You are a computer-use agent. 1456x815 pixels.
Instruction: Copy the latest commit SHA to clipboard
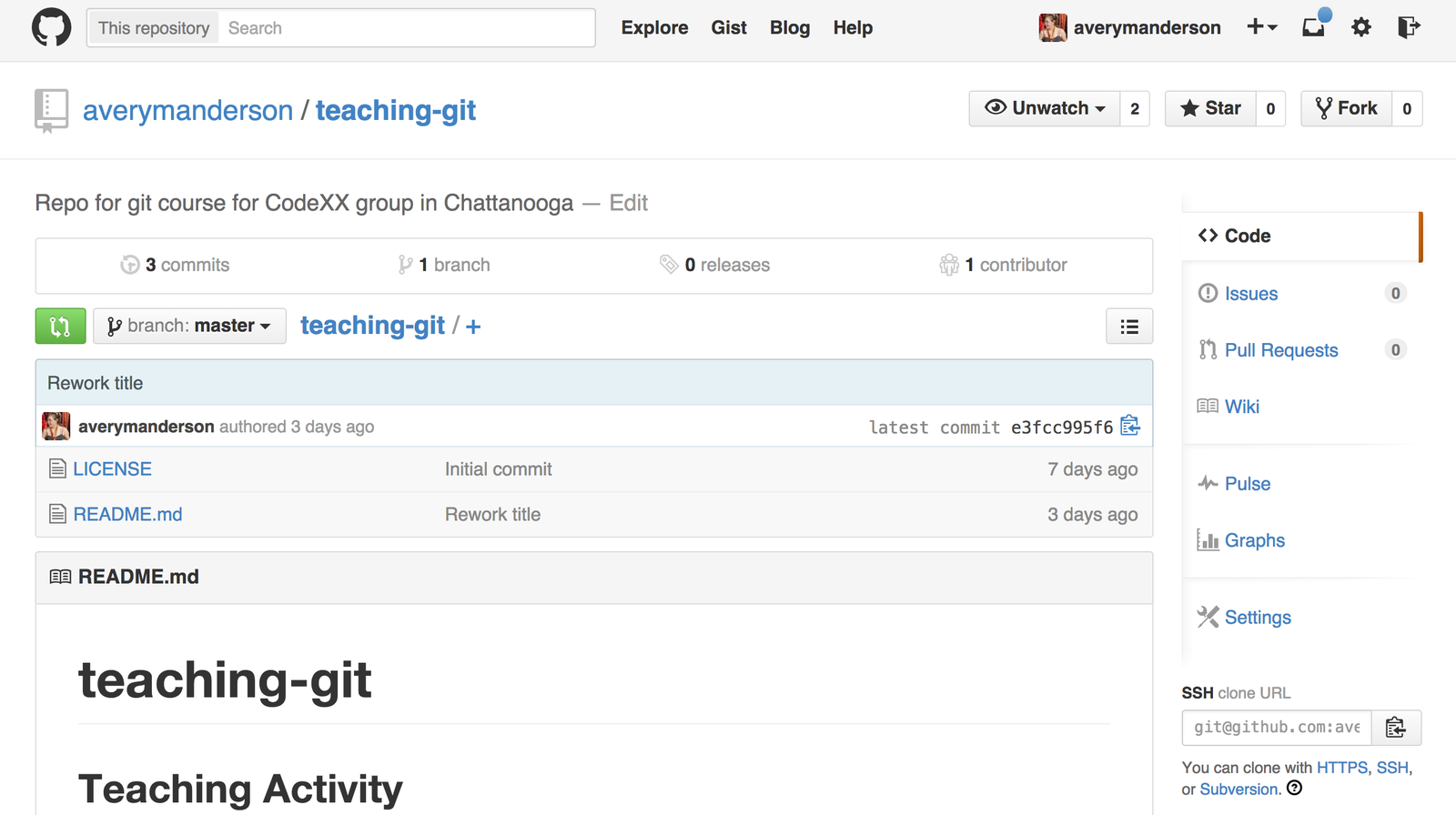(1130, 426)
